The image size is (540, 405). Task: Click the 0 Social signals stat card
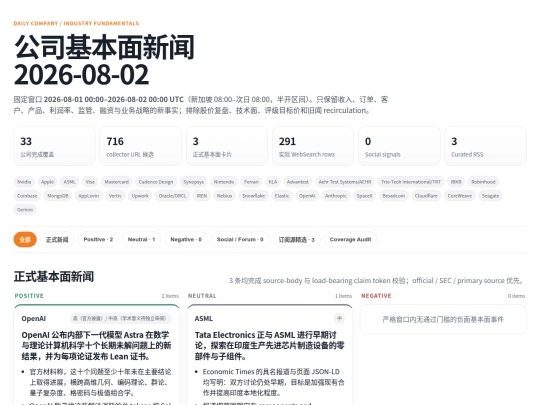pyautogui.click(x=399, y=146)
